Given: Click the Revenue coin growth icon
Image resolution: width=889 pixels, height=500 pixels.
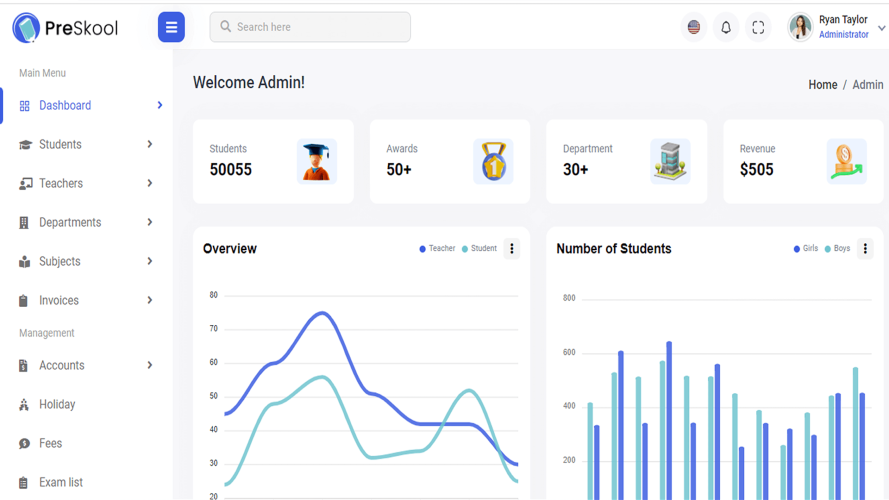Looking at the screenshot, I should click(x=846, y=162).
